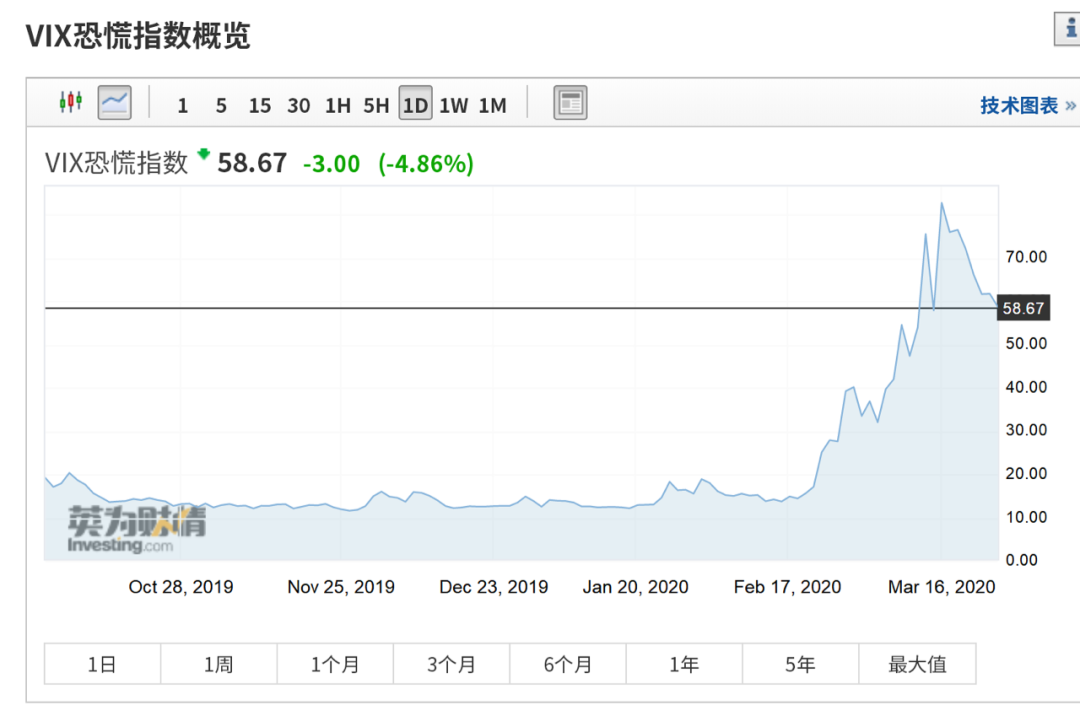Image resolution: width=1080 pixels, height=716 pixels.
Task: Select the 5年 range button
Action: point(800,664)
